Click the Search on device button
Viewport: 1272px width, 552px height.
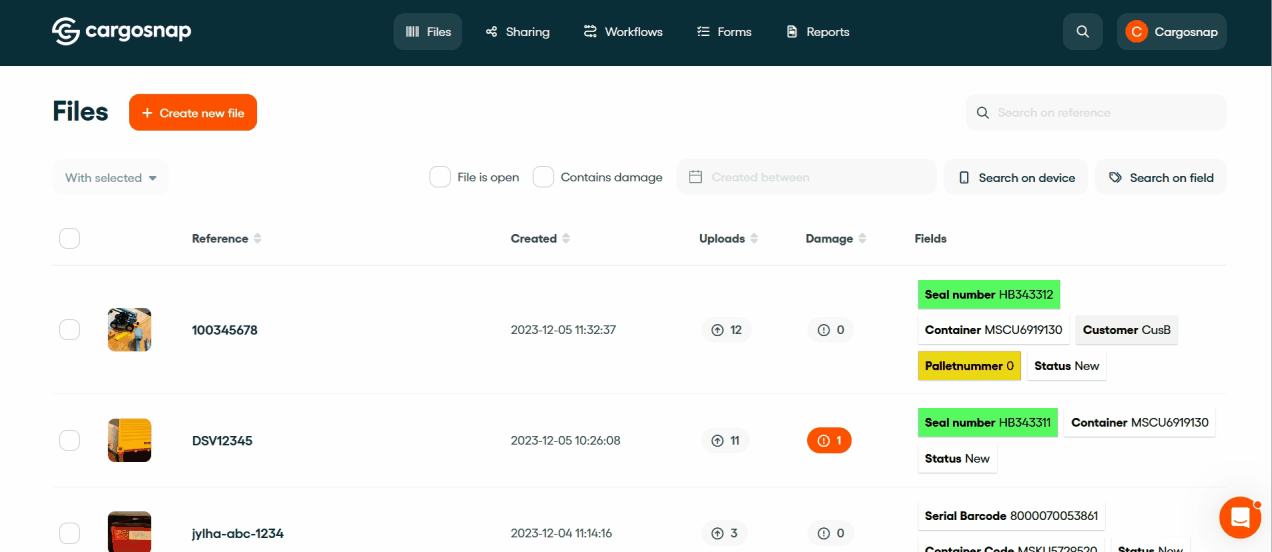point(1016,177)
